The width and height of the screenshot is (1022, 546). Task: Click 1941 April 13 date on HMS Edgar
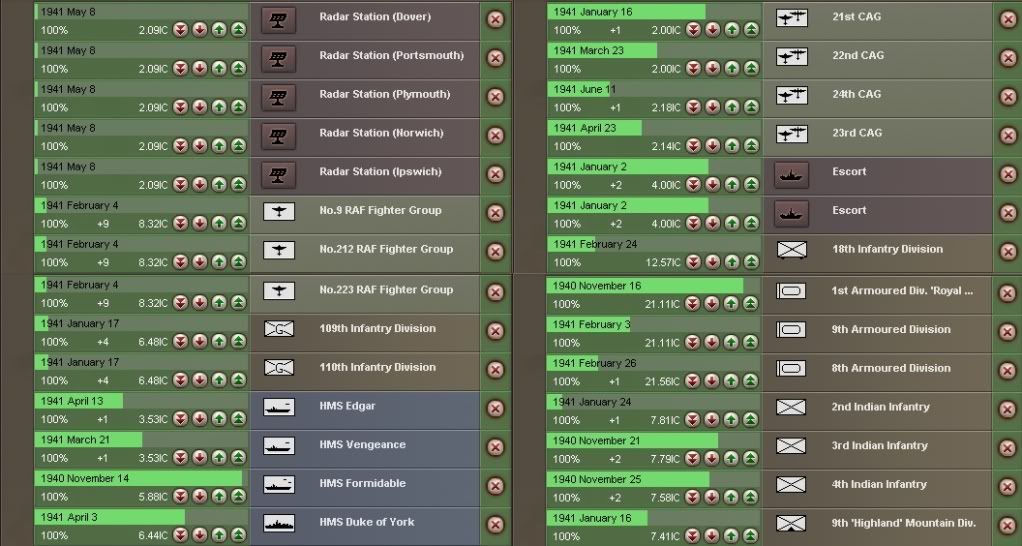tap(72, 401)
